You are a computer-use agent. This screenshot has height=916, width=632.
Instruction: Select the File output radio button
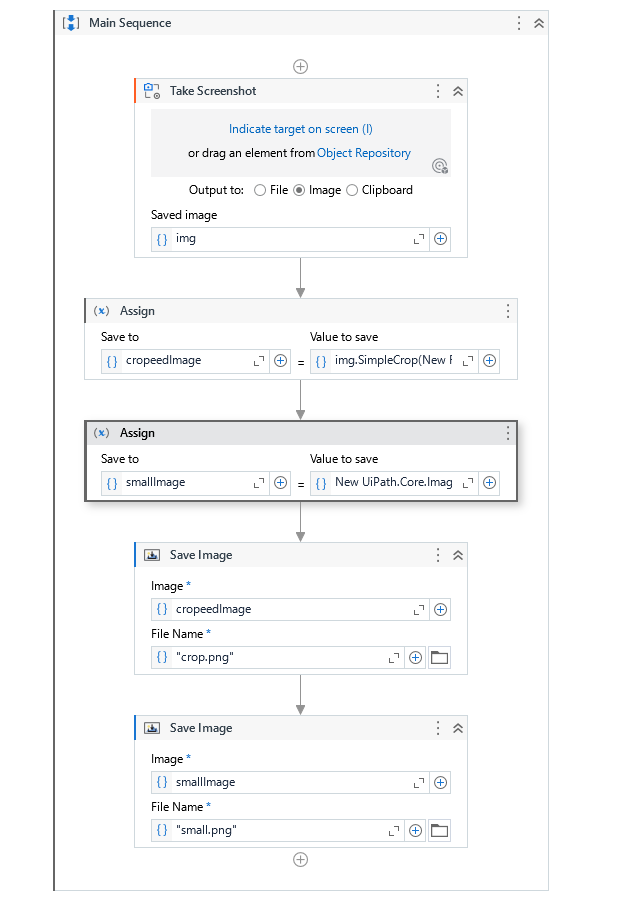point(260,190)
